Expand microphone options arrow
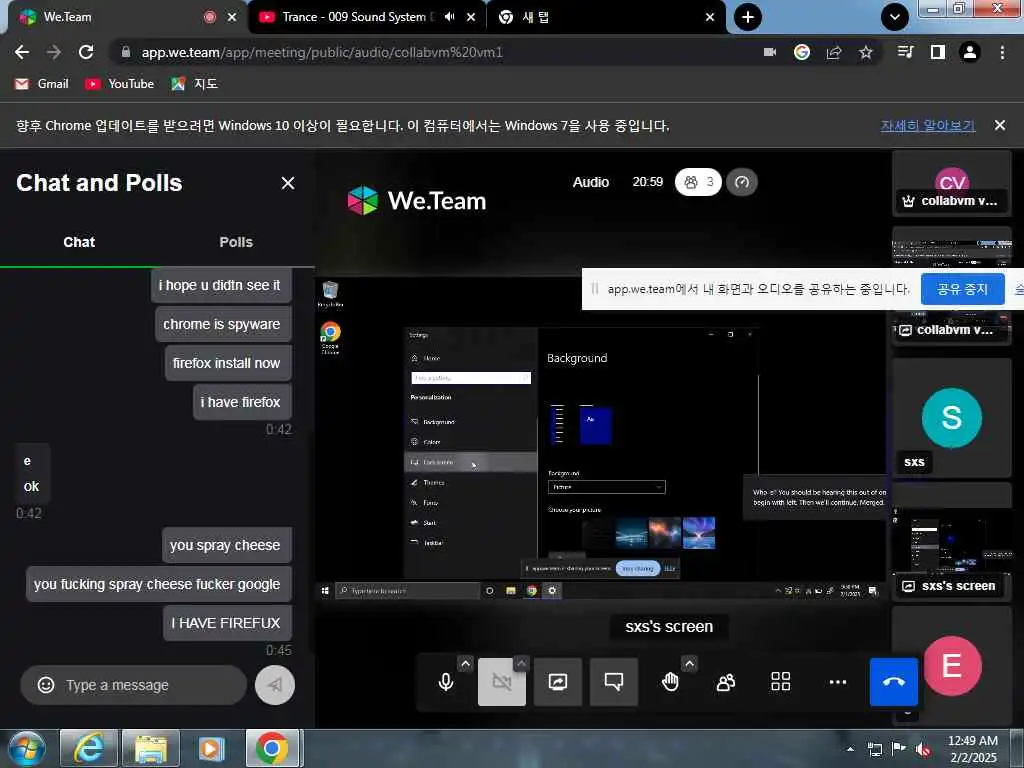This screenshot has height=768, width=1024. [x=465, y=664]
